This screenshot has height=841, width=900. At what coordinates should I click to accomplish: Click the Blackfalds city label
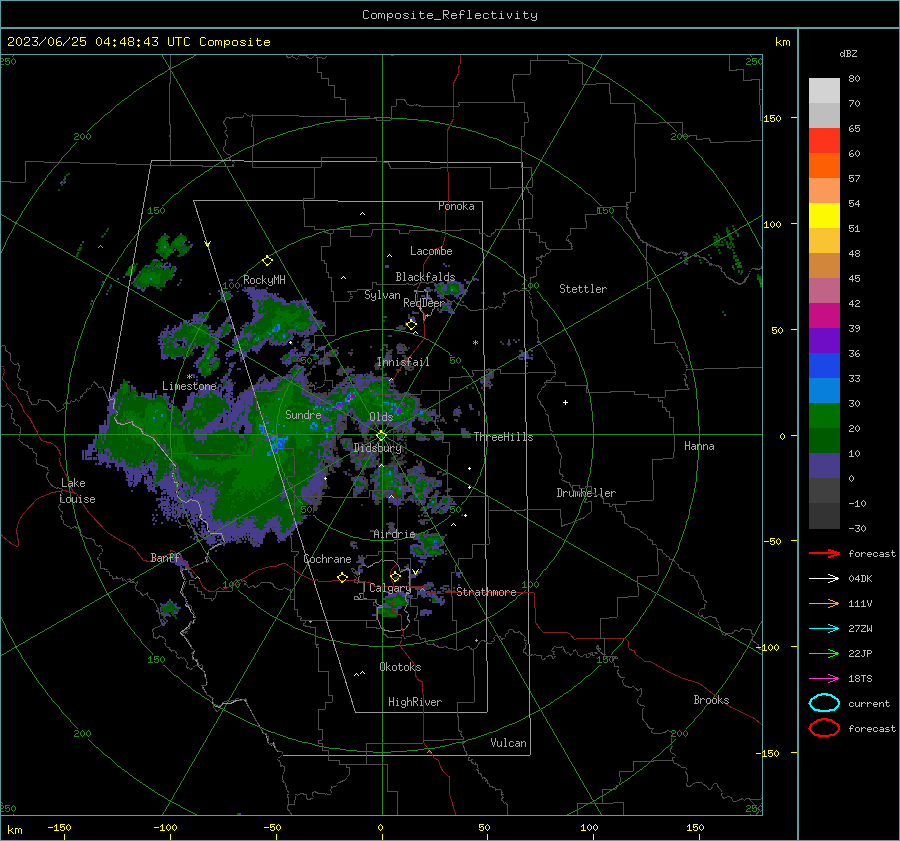425,277
